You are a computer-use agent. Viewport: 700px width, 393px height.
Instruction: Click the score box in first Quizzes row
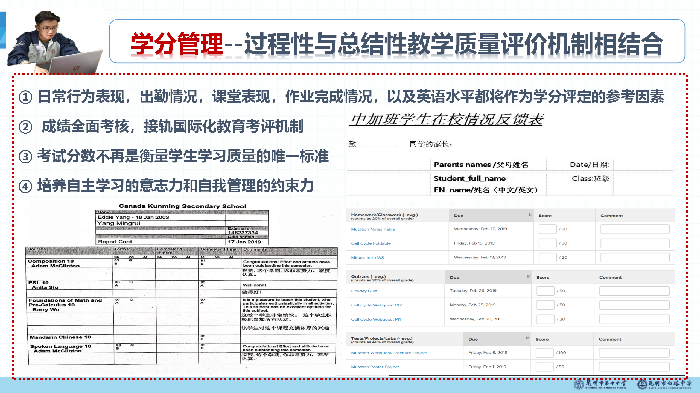point(545,291)
